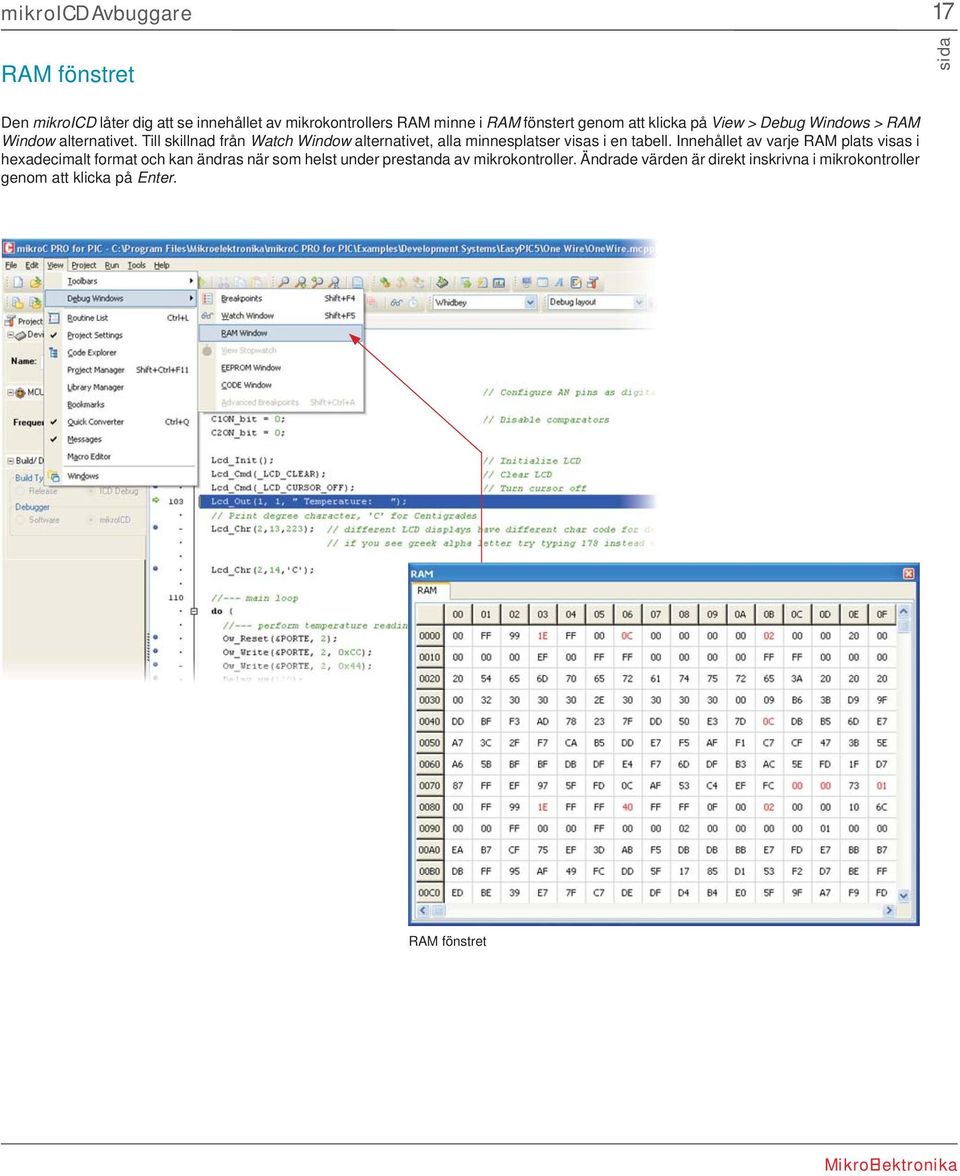Select Project Manager in View menu

120,370
